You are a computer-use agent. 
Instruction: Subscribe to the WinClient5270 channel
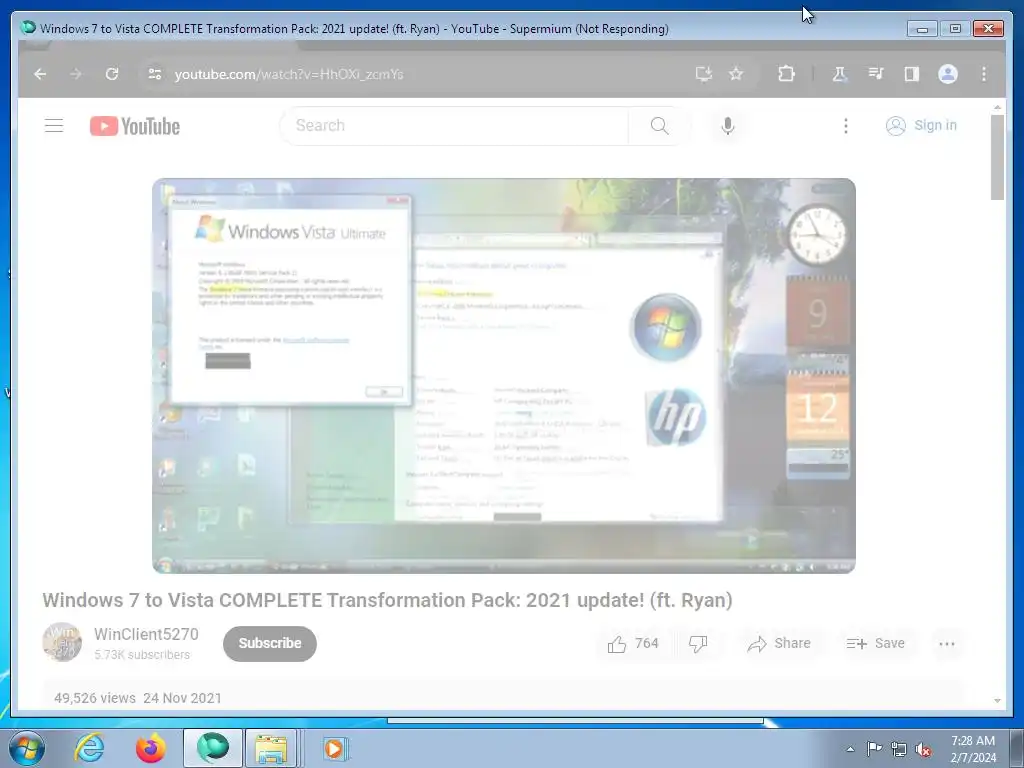click(x=270, y=643)
